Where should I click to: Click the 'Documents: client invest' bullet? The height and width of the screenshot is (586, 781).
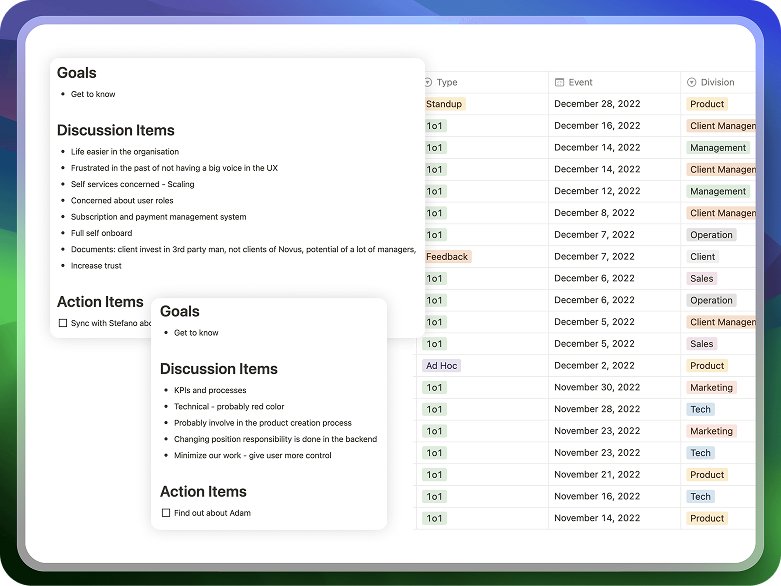[x=243, y=249]
